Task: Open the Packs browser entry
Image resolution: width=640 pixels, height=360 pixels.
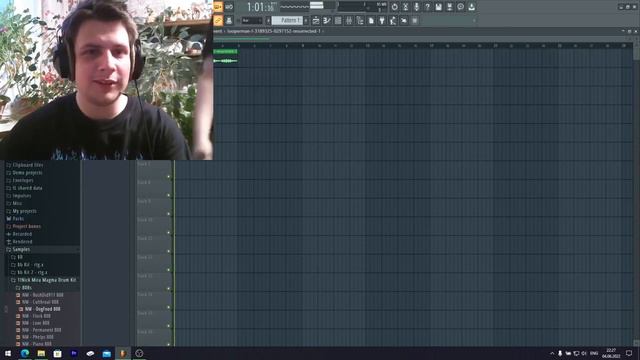Action: point(15,219)
